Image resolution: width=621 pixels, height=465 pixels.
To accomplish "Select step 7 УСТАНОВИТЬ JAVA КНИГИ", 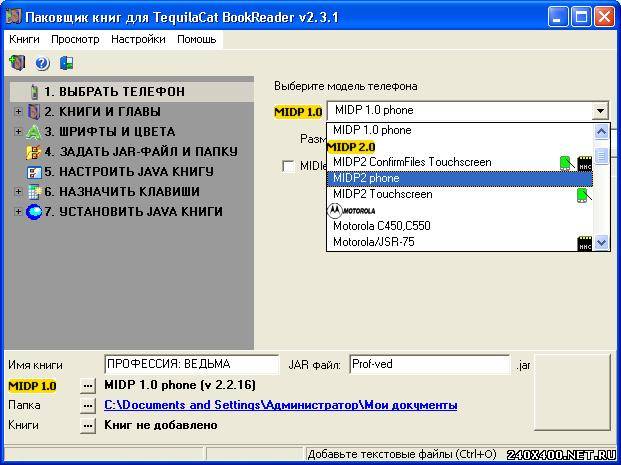I will click(x=133, y=212).
